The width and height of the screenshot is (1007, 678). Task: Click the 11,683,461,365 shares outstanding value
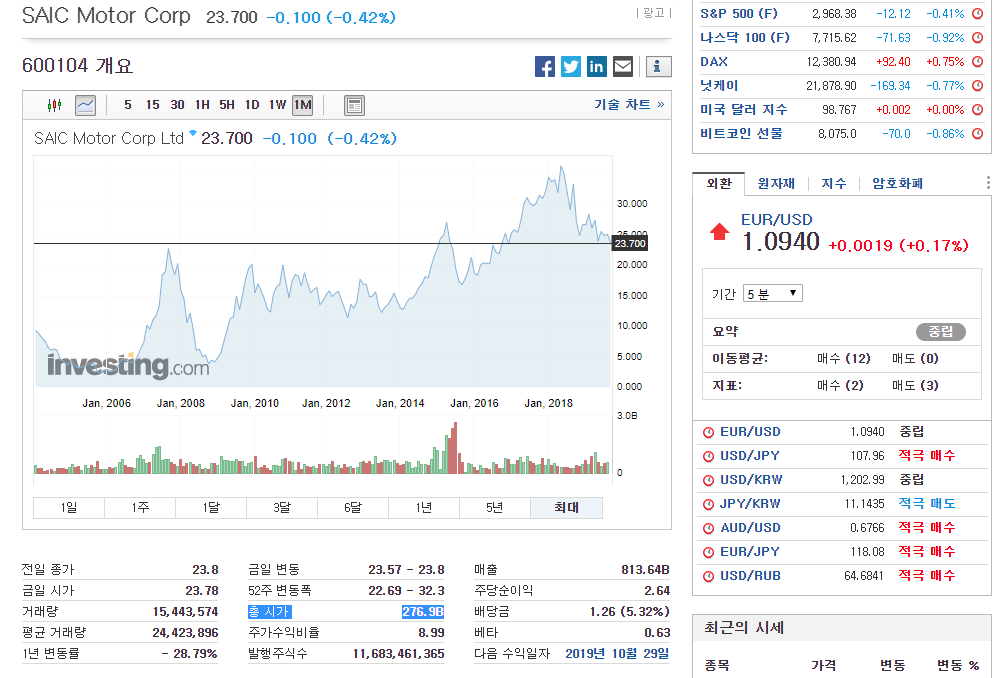point(398,654)
